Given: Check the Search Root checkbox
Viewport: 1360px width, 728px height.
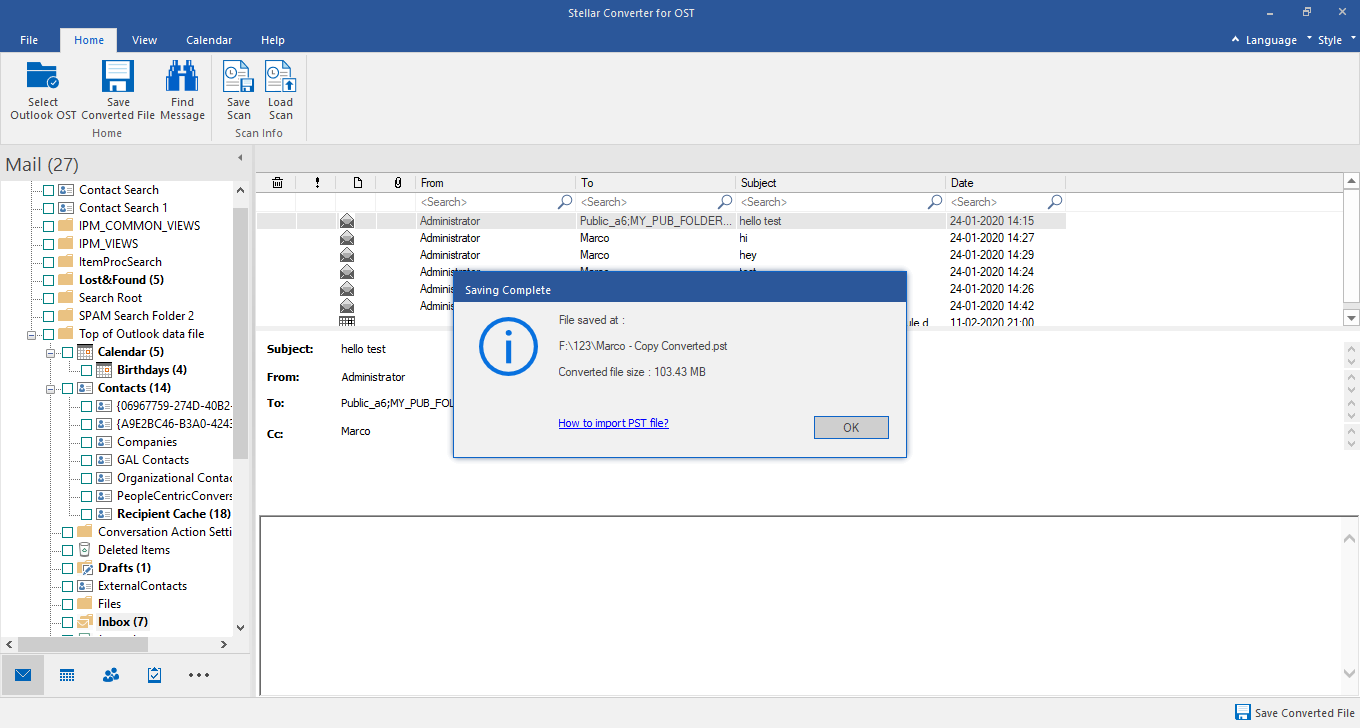Looking at the screenshot, I should tap(48, 298).
